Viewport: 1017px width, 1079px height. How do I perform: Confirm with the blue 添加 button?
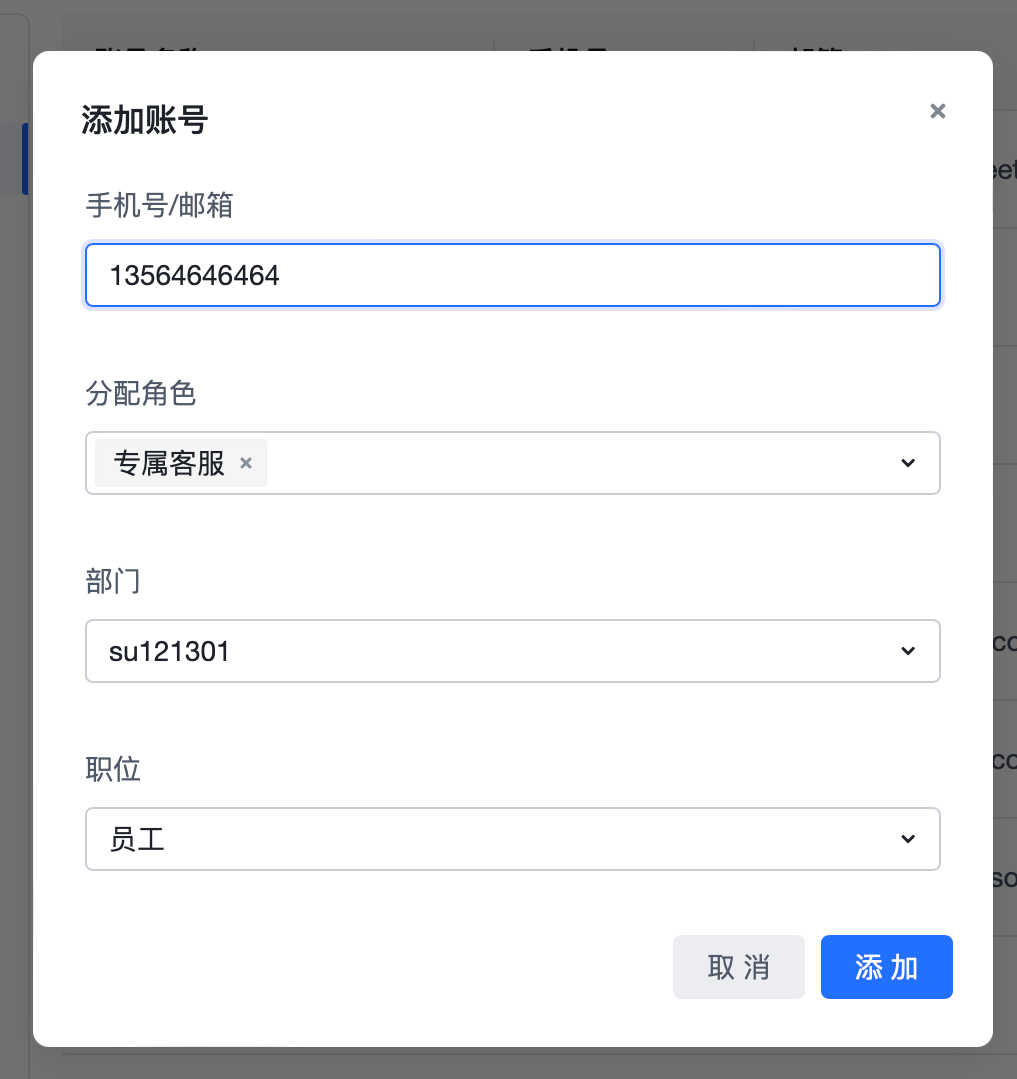886,967
